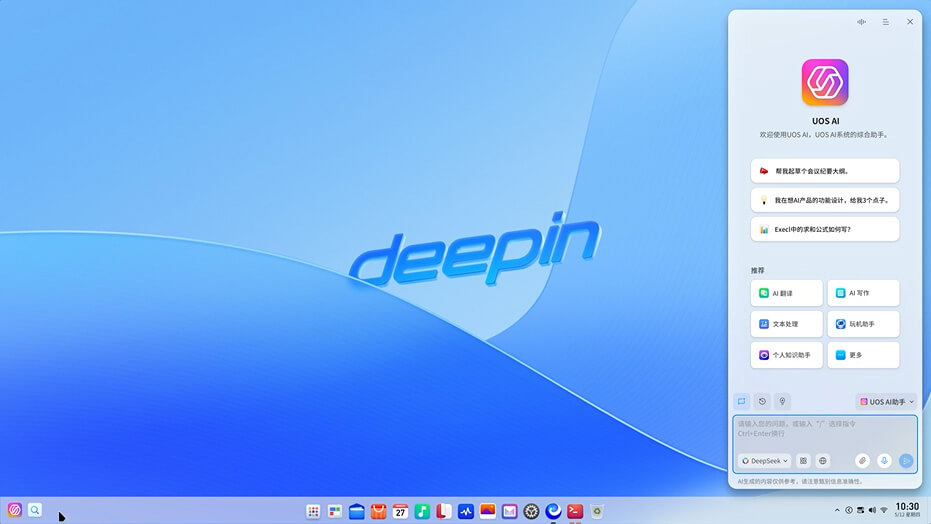Toggle the globe web search option
The height and width of the screenshot is (524, 931).
[823, 461]
